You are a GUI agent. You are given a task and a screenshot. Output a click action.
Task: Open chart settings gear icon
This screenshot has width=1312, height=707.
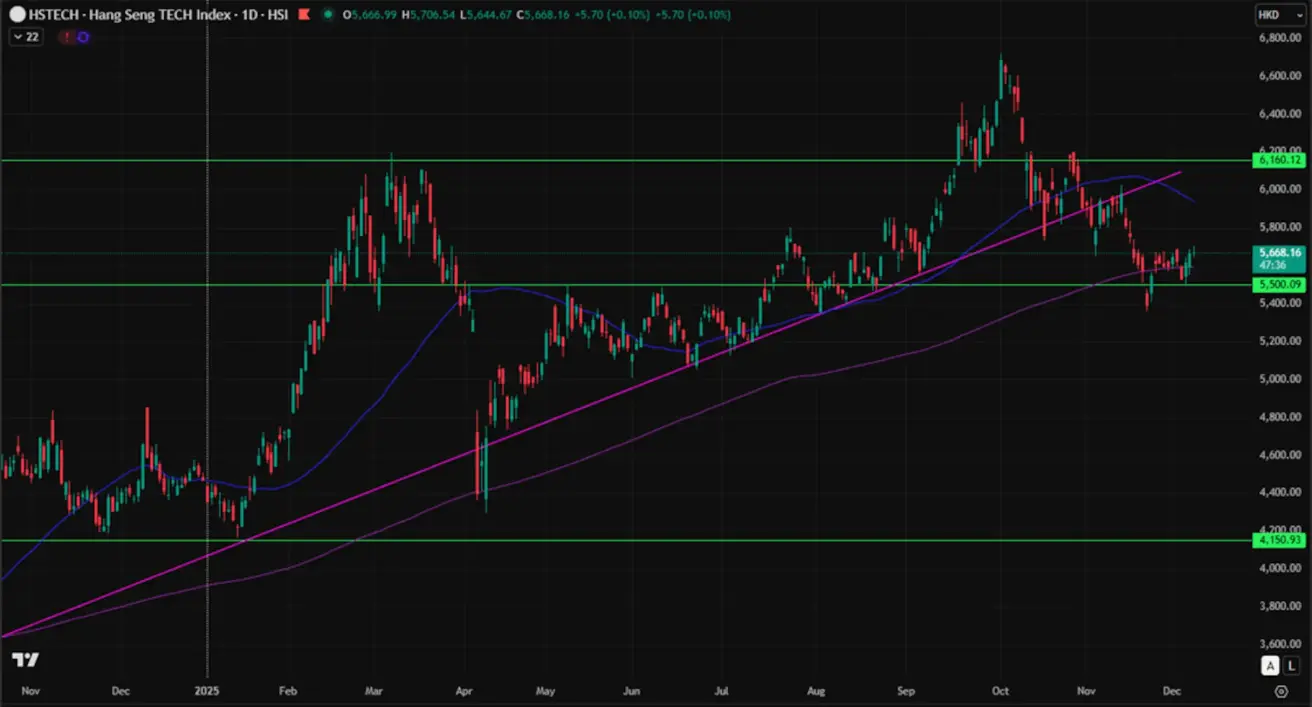(x=1281, y=691)
